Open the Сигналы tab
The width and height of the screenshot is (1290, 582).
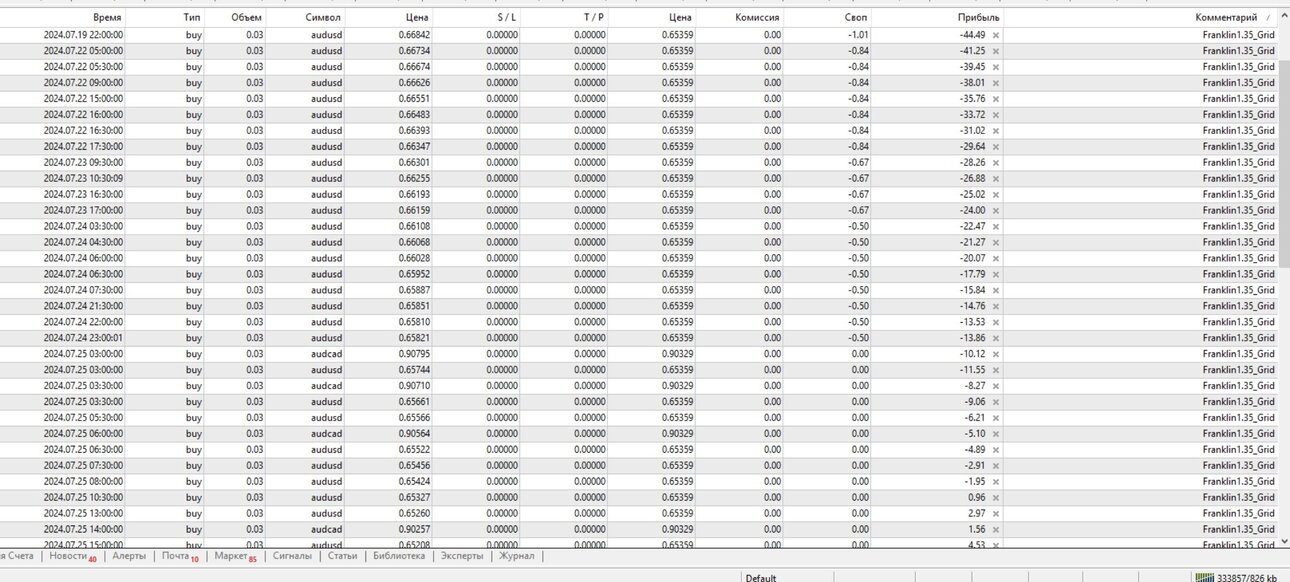point(292,556)
